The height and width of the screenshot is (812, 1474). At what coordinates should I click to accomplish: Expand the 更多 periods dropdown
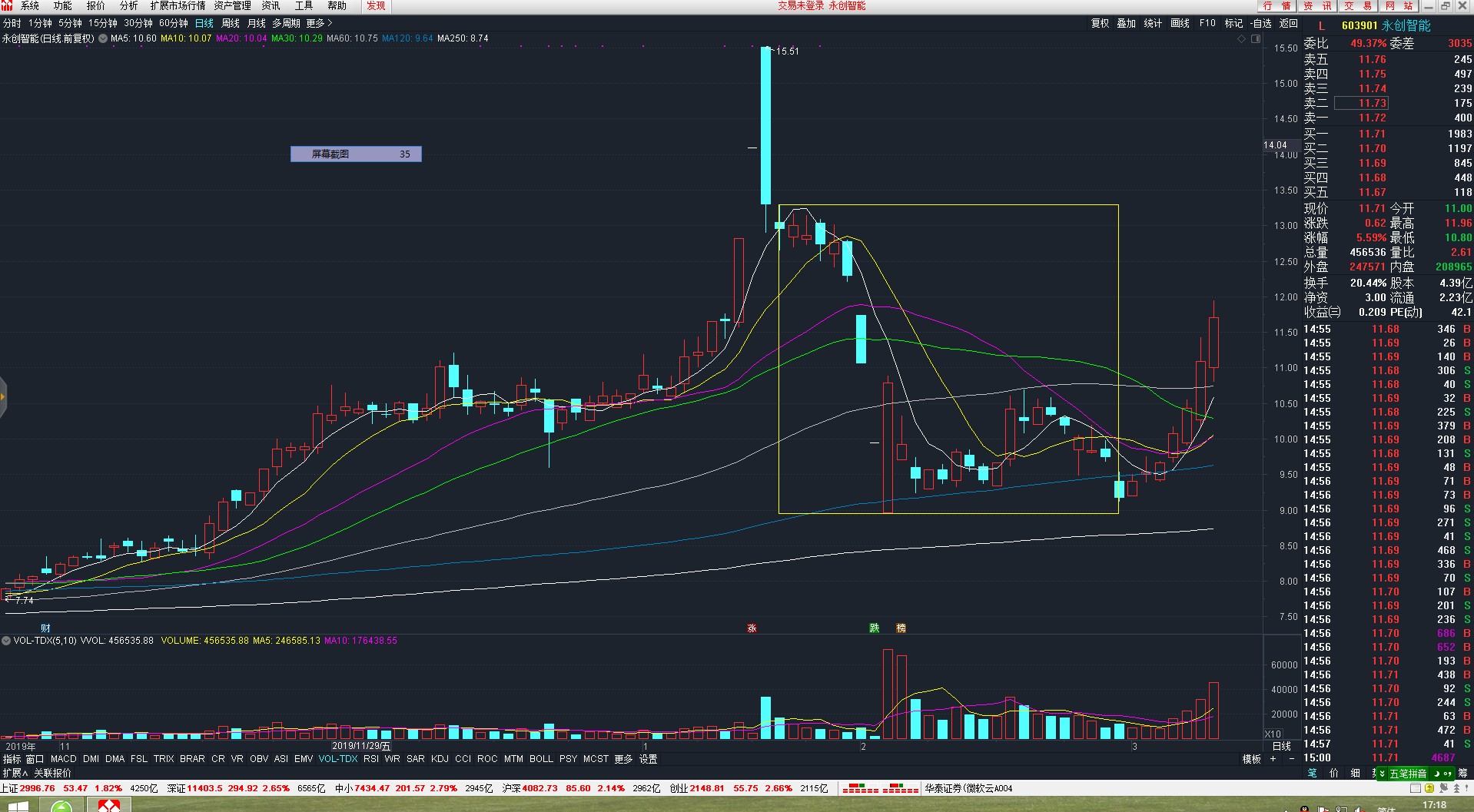pyautogui.click(x=319, y=23)
